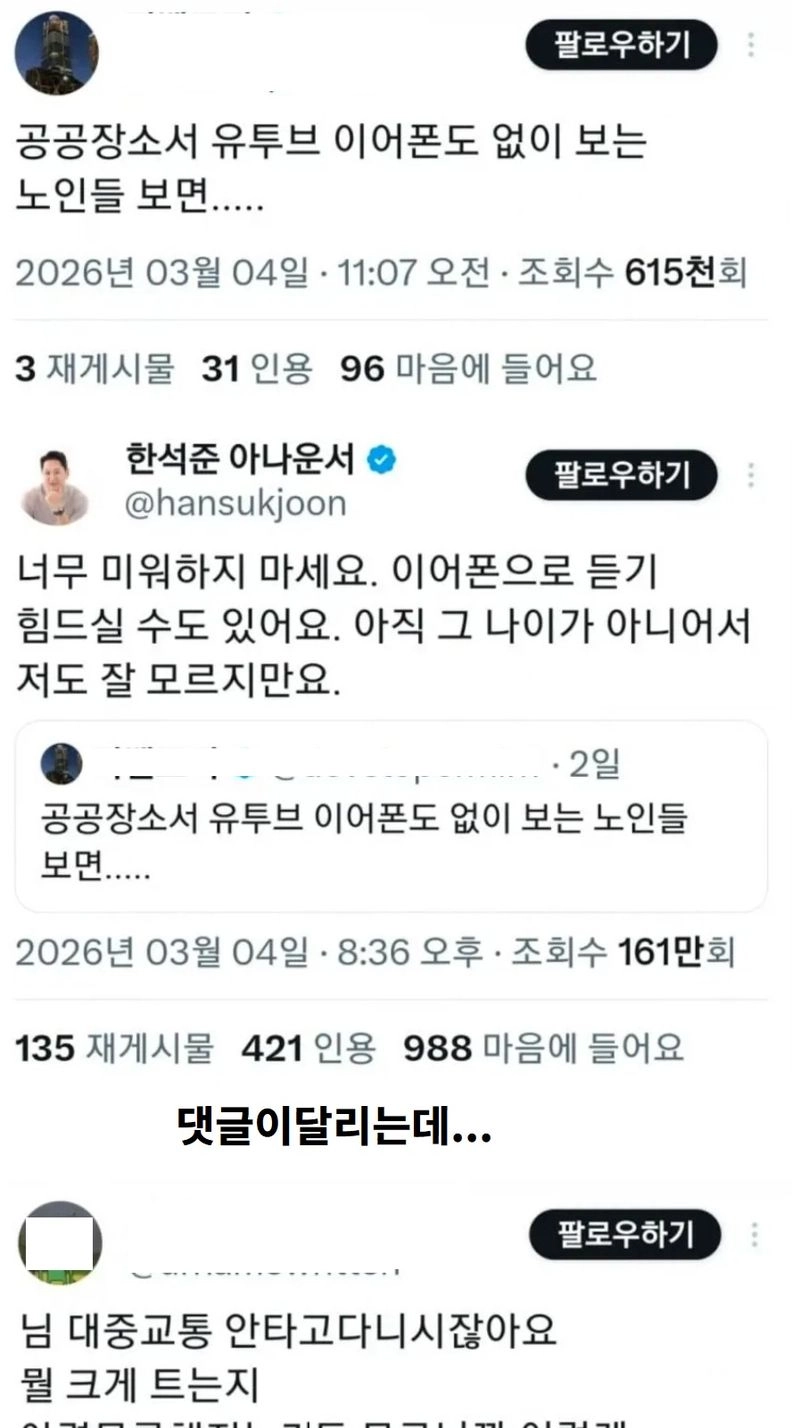View the 3 재게시물 reposts list
The height and width of the screenshot is (1428, 800).
(x=95, y=370)
